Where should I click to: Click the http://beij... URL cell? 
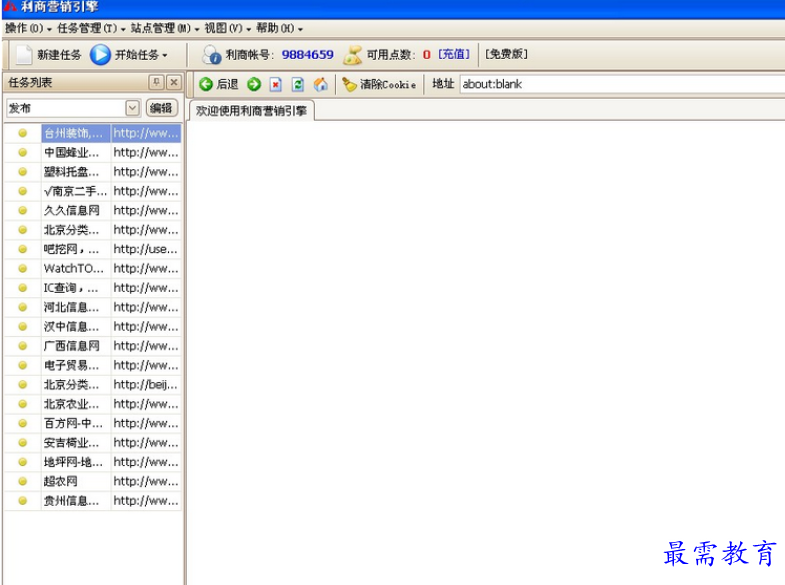(x=145, y=385)
